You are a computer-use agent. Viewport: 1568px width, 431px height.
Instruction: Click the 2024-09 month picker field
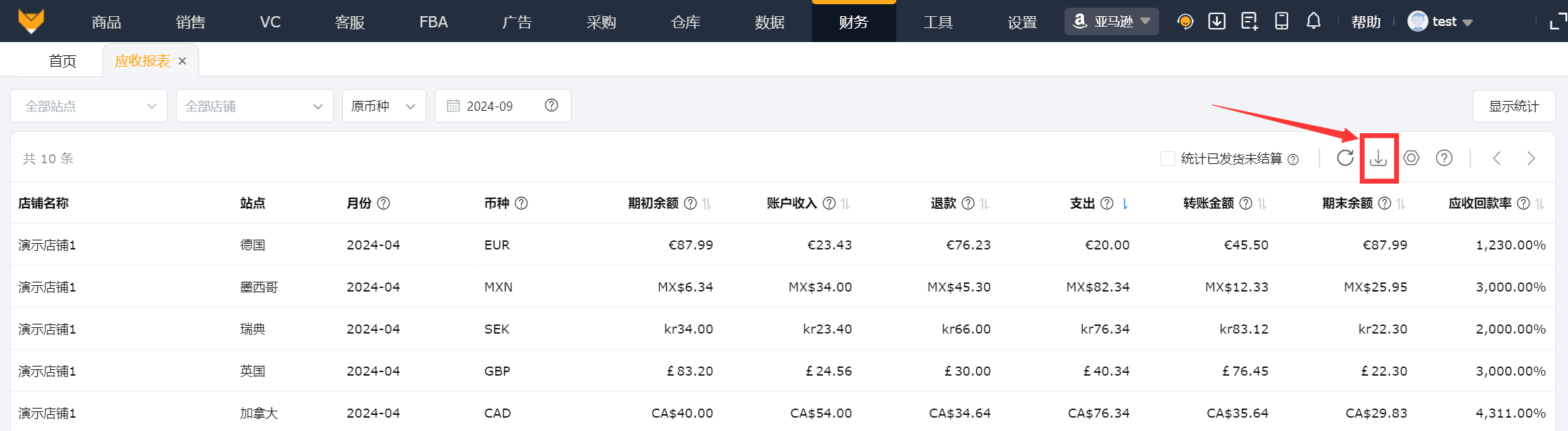[x=491, y=107]
